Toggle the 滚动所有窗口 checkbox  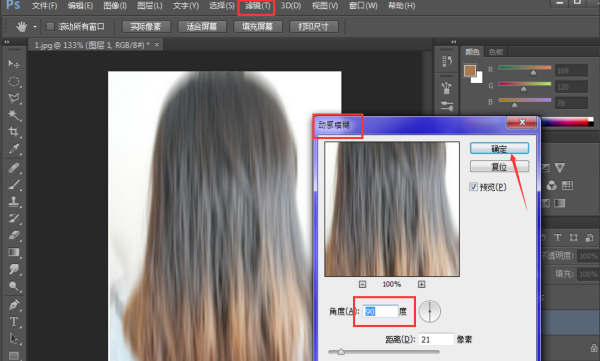tap(50, 26)
